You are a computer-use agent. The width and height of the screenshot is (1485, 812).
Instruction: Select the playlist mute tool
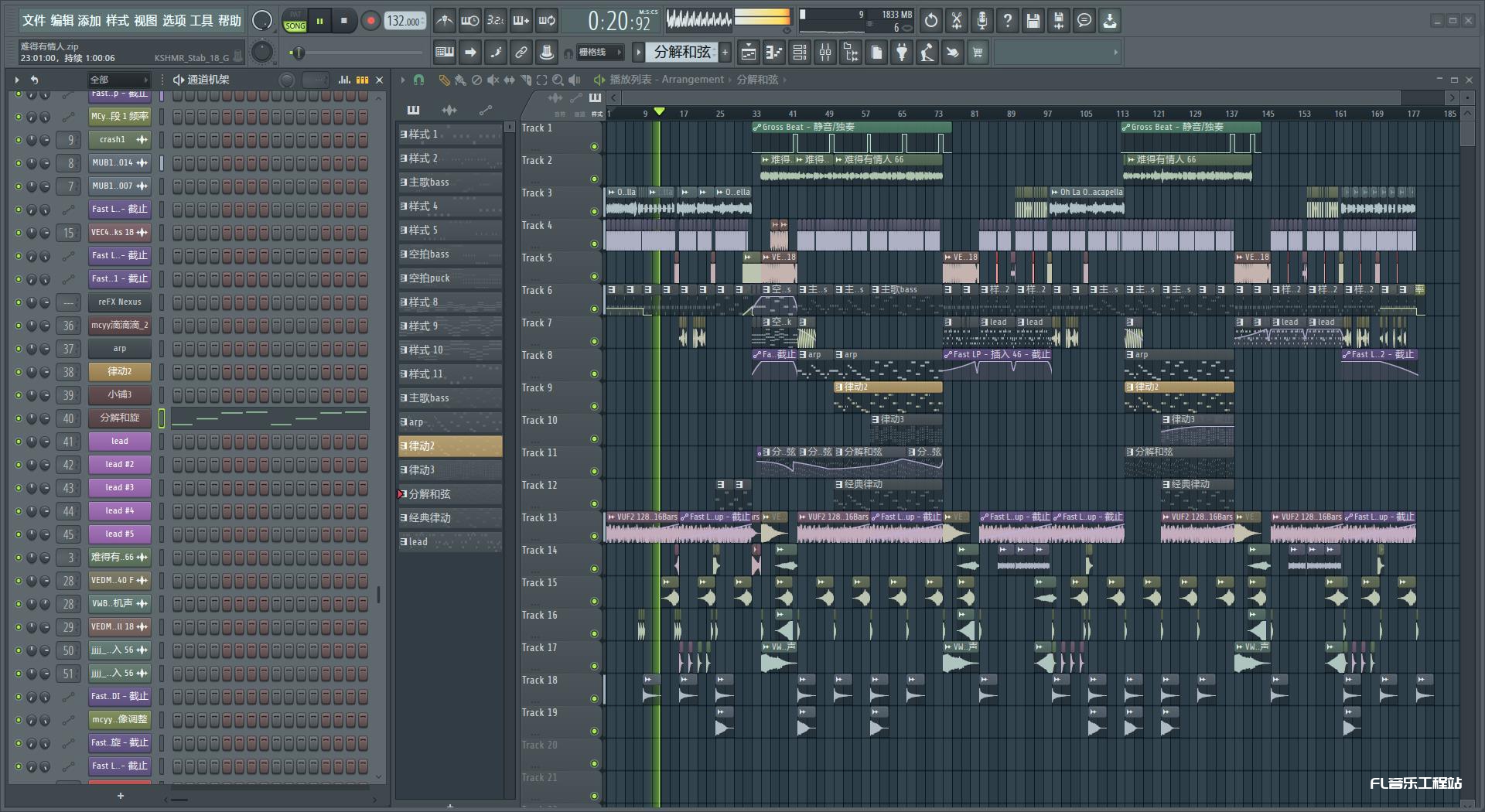point(493,80)
